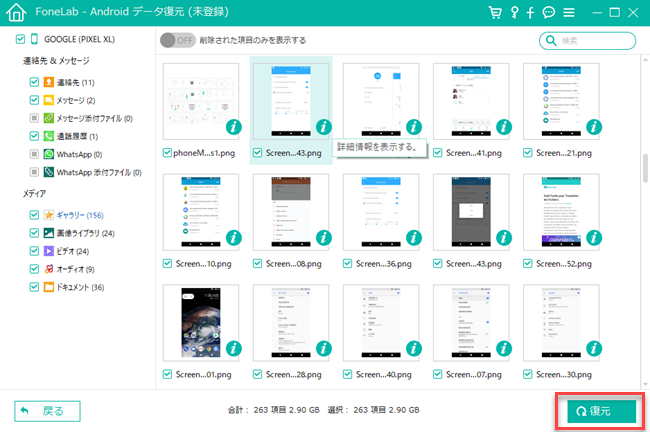
Task: Click the Screen...30.png file name
Action: (x=564, y=374)
